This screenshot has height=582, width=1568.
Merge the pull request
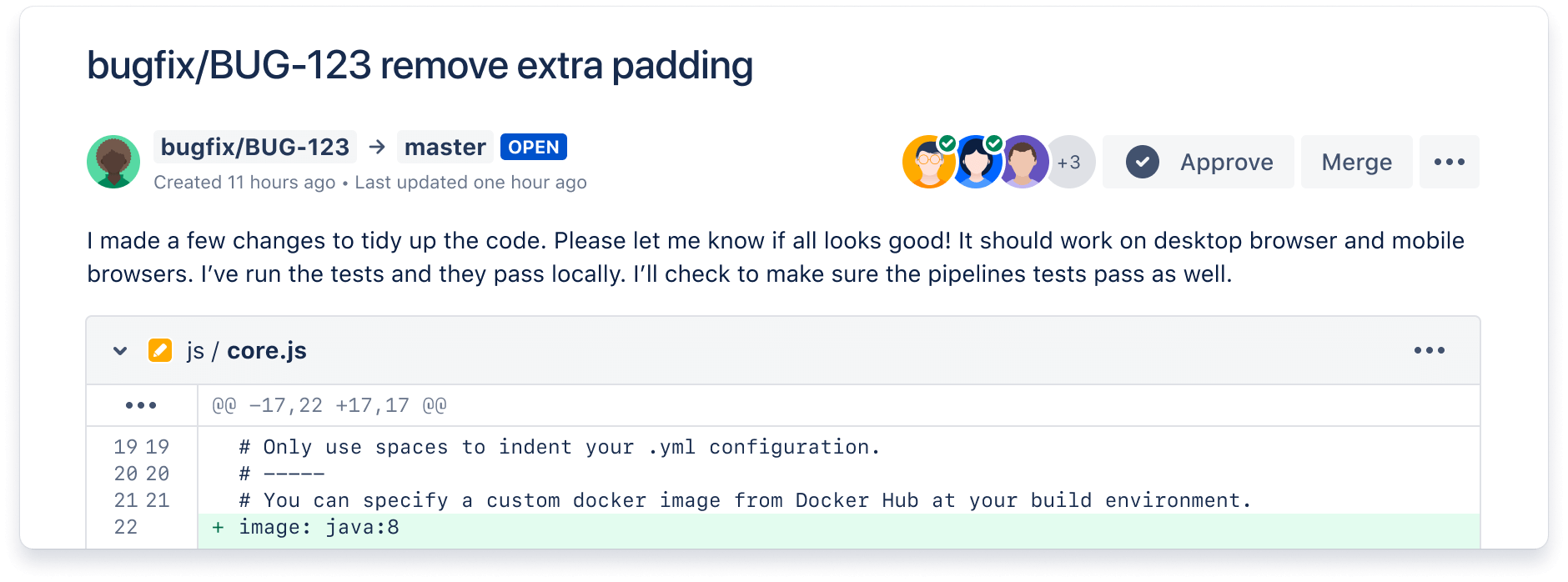1356,162
